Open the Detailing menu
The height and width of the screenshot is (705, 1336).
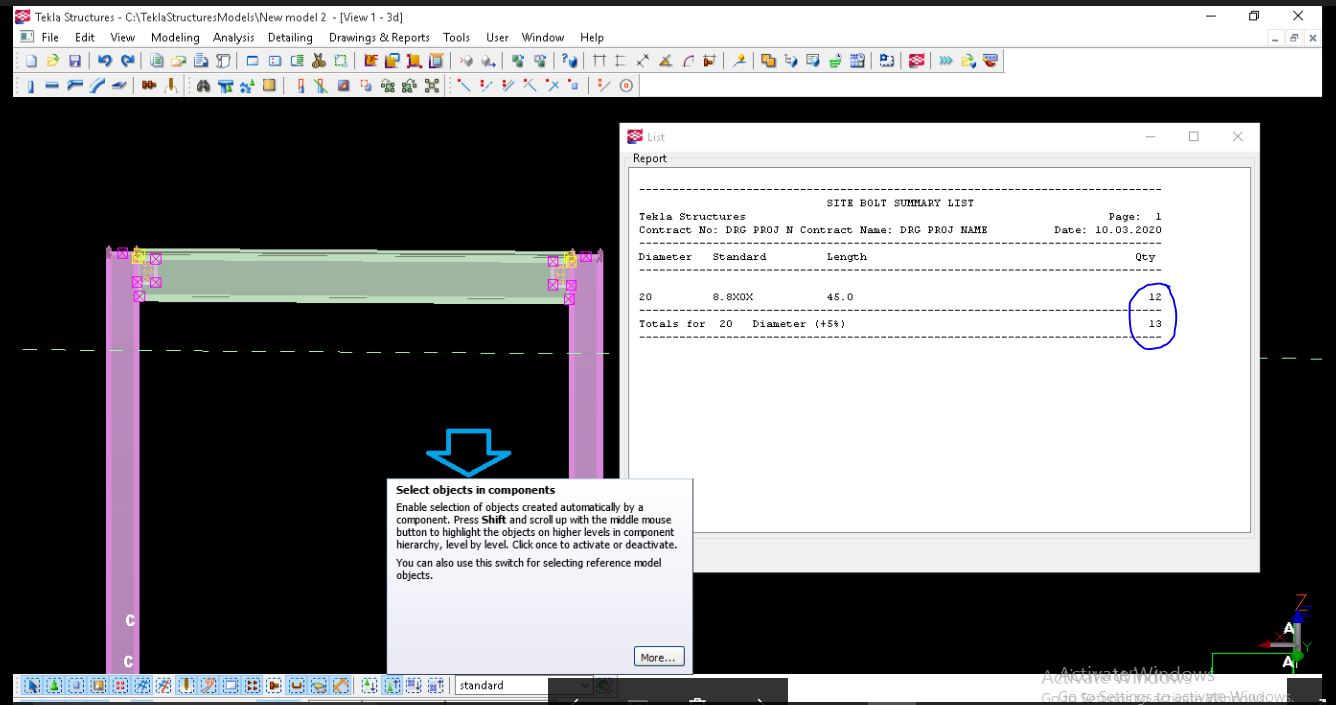pyautogui.click(x=290, y=37)
